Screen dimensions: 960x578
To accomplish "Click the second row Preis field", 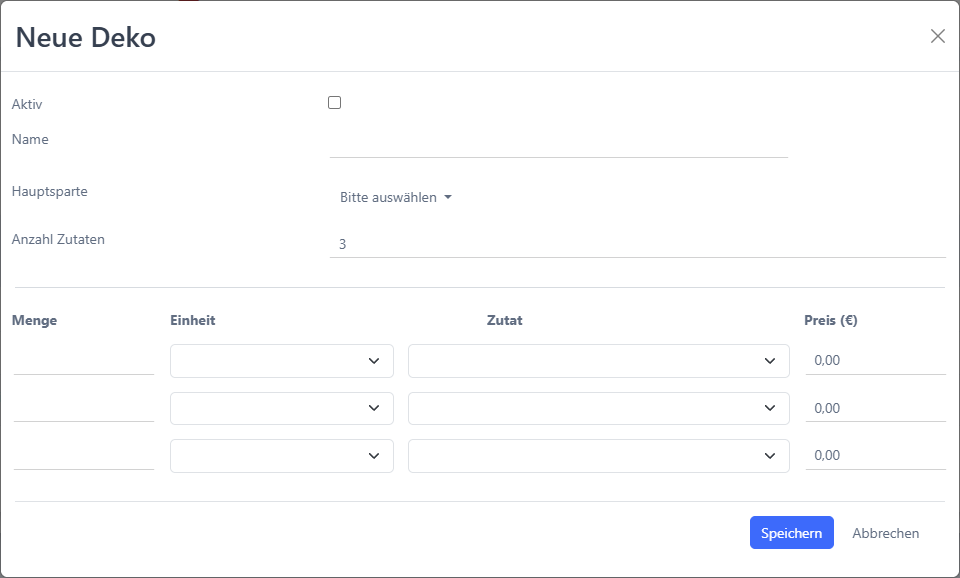I will [876, 408].
